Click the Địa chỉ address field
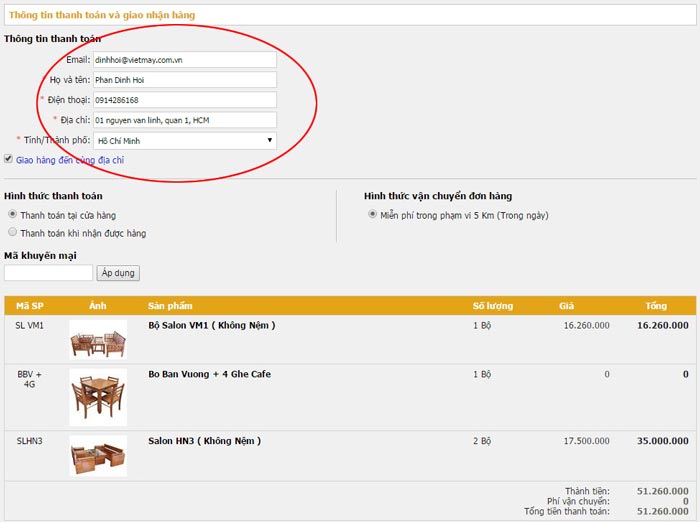 coord(185,120)
